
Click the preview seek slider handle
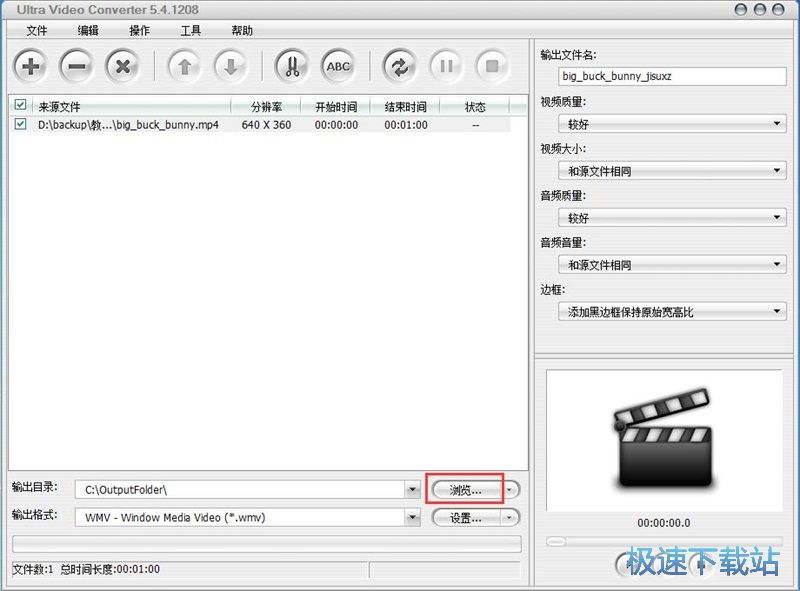click(556, 541)
